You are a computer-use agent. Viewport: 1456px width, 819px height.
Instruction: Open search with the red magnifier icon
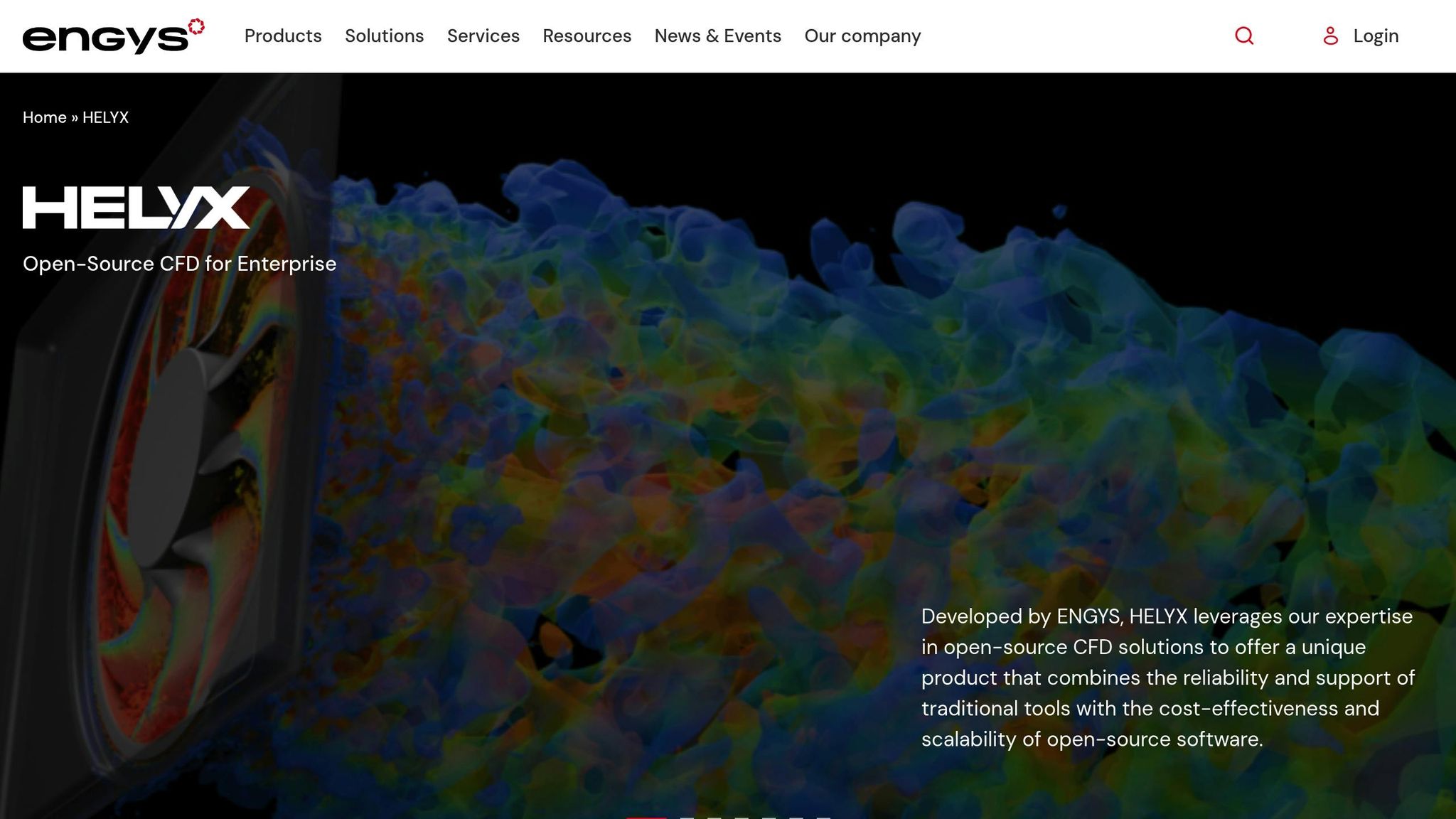click(x=1244, y=36)
